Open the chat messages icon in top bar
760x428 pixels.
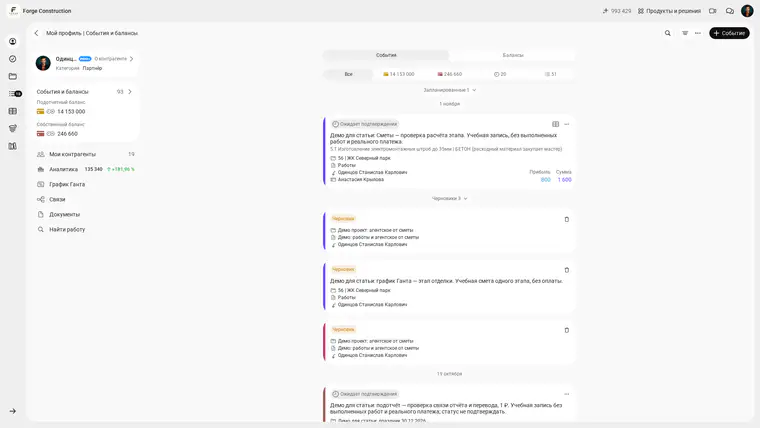coord(729,11)
